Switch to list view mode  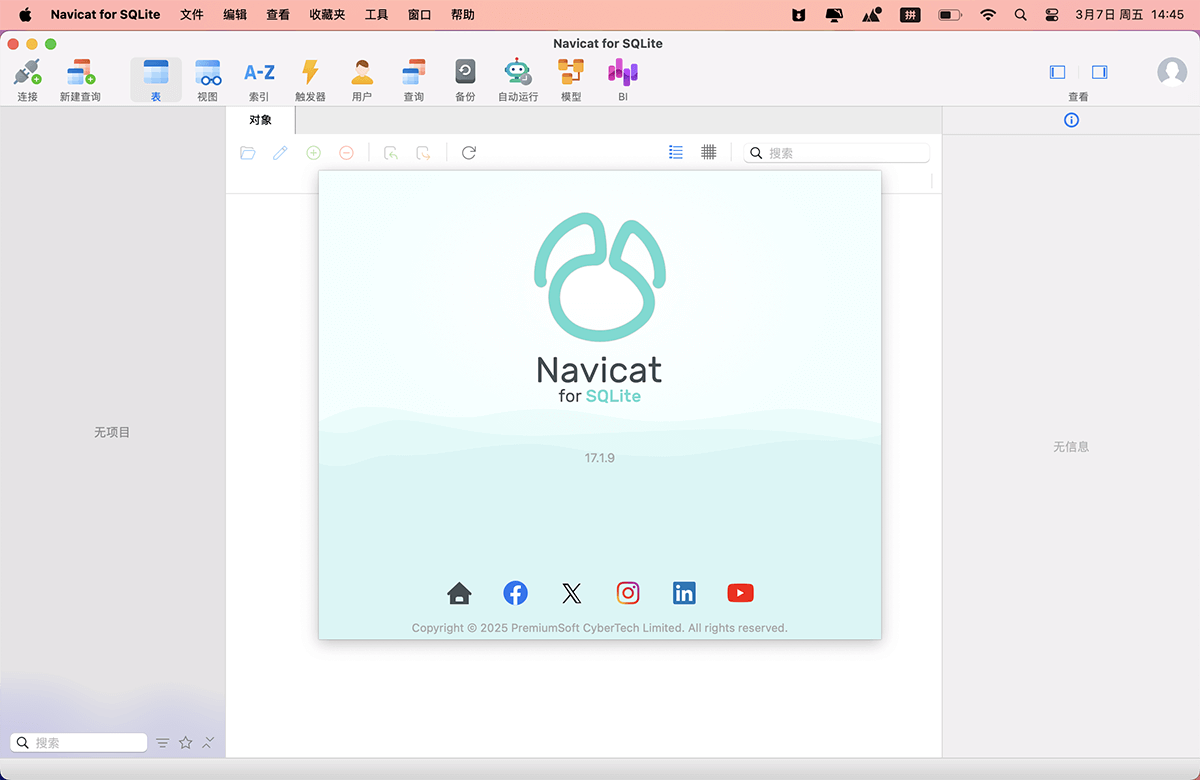point(676,152)
